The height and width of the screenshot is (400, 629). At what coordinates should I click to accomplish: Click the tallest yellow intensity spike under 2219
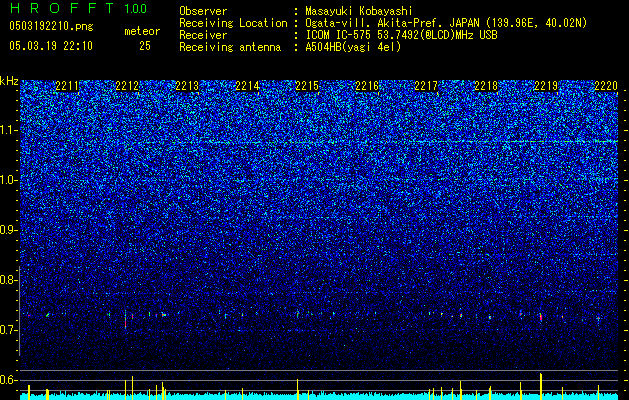click(541, 386)
